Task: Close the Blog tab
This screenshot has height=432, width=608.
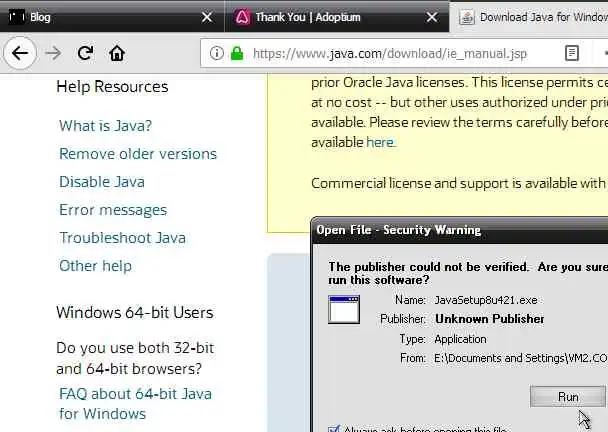Action: coord(207,17)
